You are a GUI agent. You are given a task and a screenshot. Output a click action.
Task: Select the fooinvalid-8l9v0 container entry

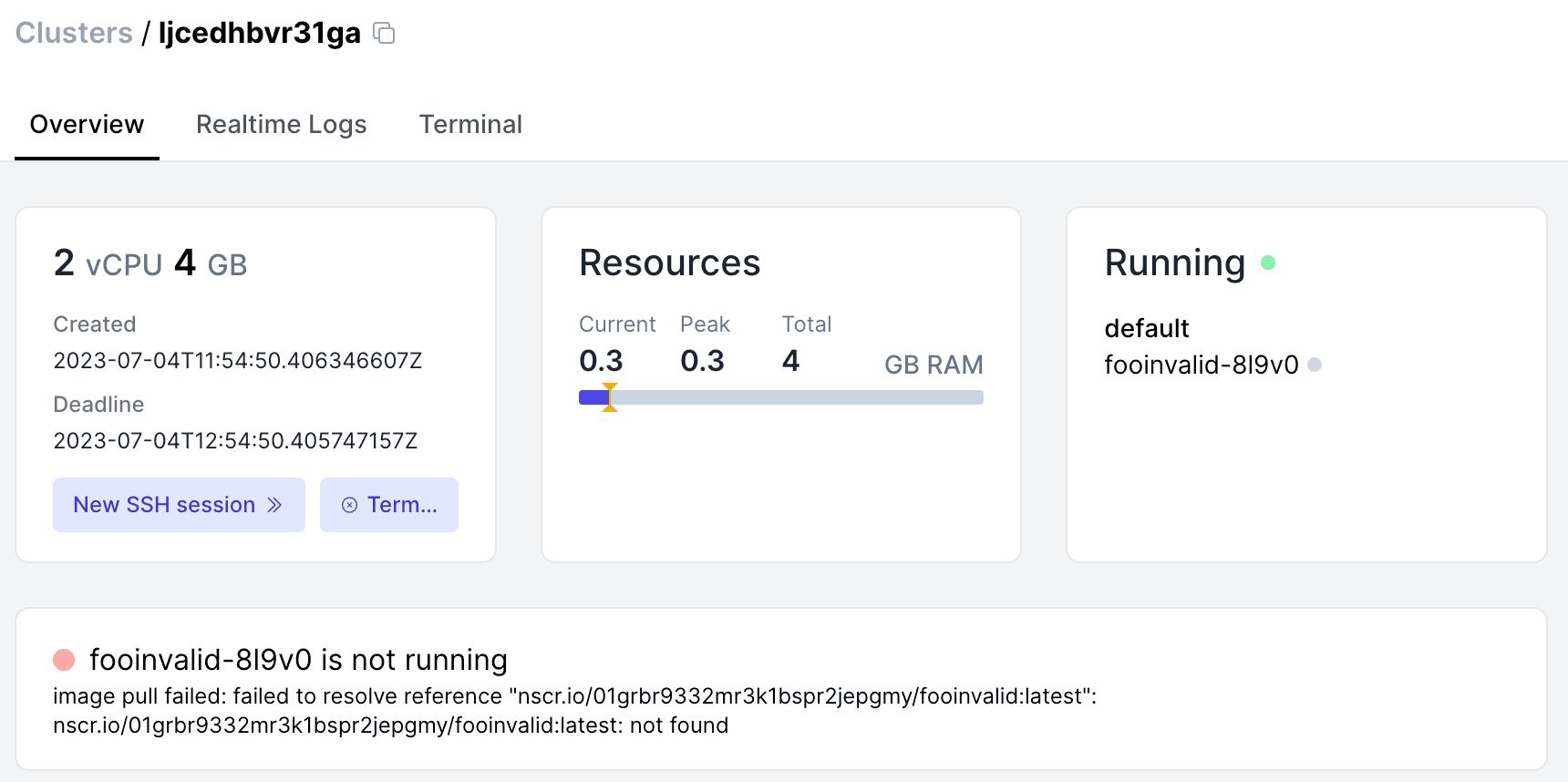pos(1201,365)
